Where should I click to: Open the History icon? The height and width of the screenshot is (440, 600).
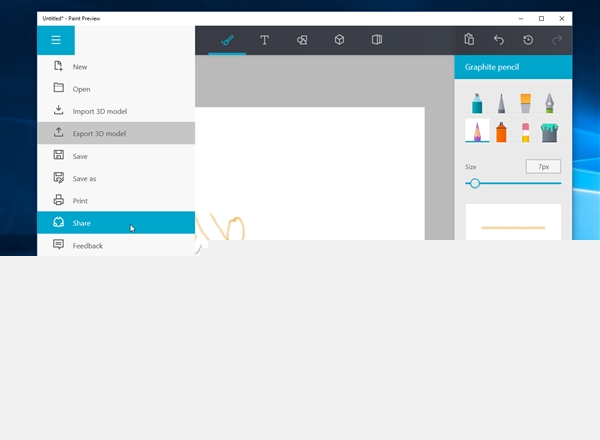coord(528,40)
